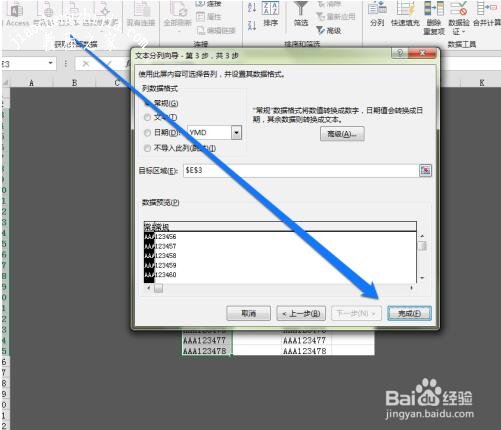Click the Cancel (取消) button
Screen dimensions: 501x430
click(x=248, y=313)
